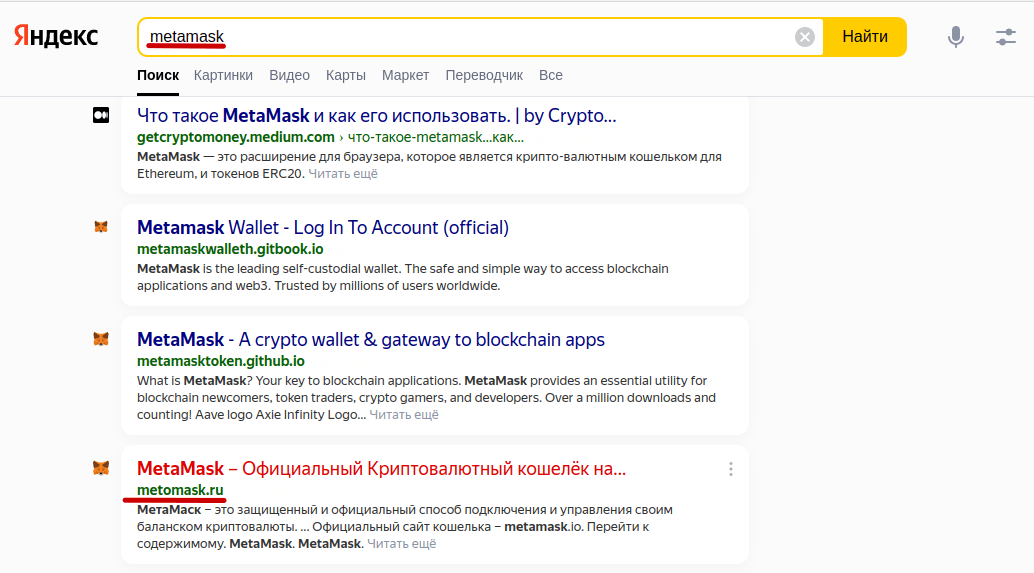Open the Переводчик tab

click(484, 75)
